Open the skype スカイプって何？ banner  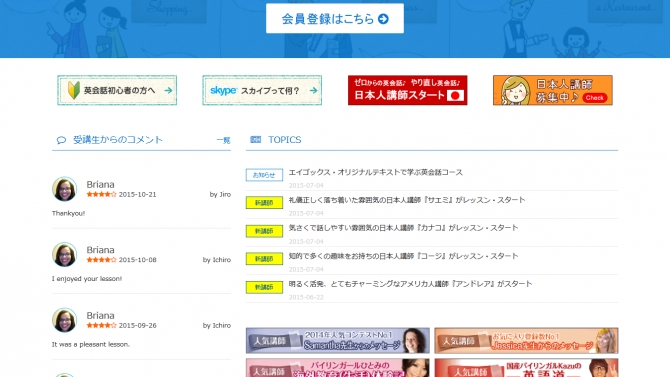(262, 90)
